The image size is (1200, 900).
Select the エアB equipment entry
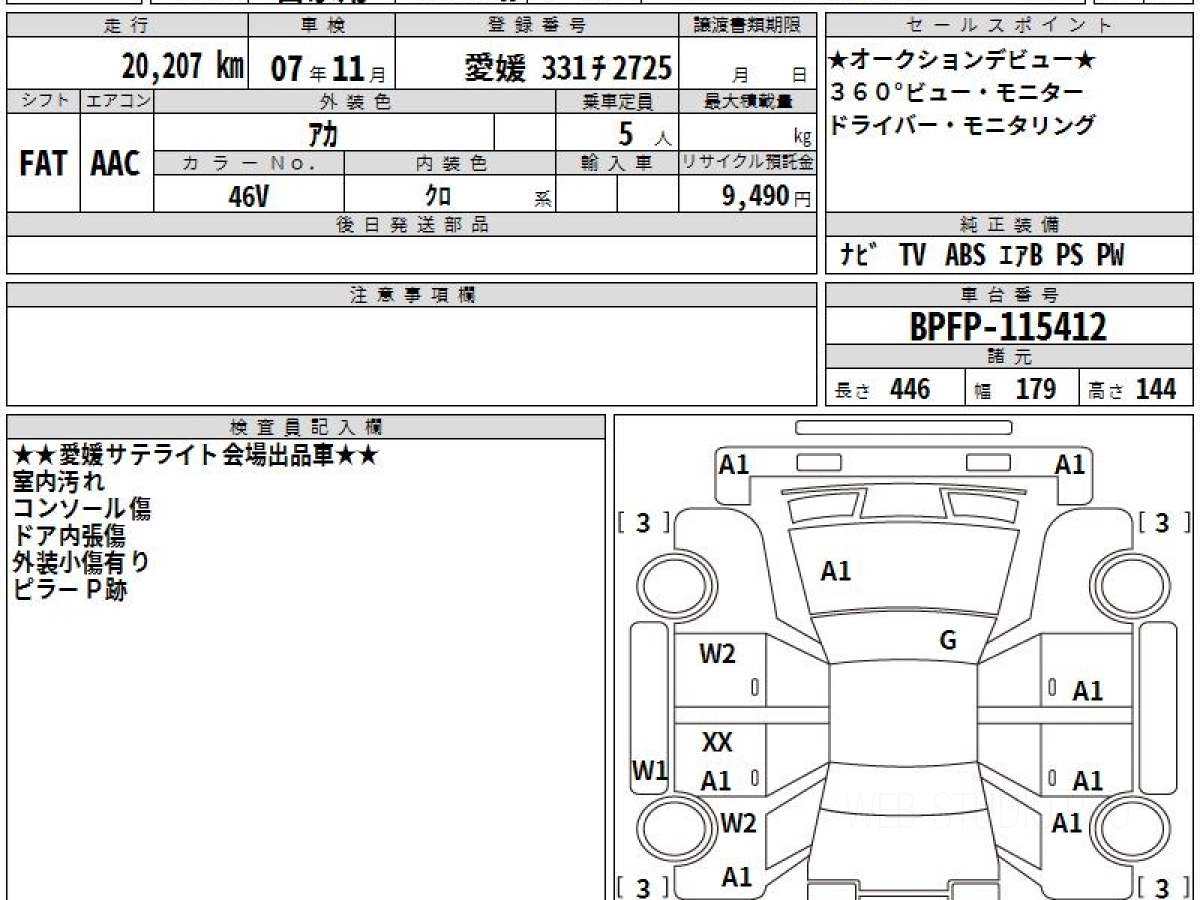(1021, 256)
